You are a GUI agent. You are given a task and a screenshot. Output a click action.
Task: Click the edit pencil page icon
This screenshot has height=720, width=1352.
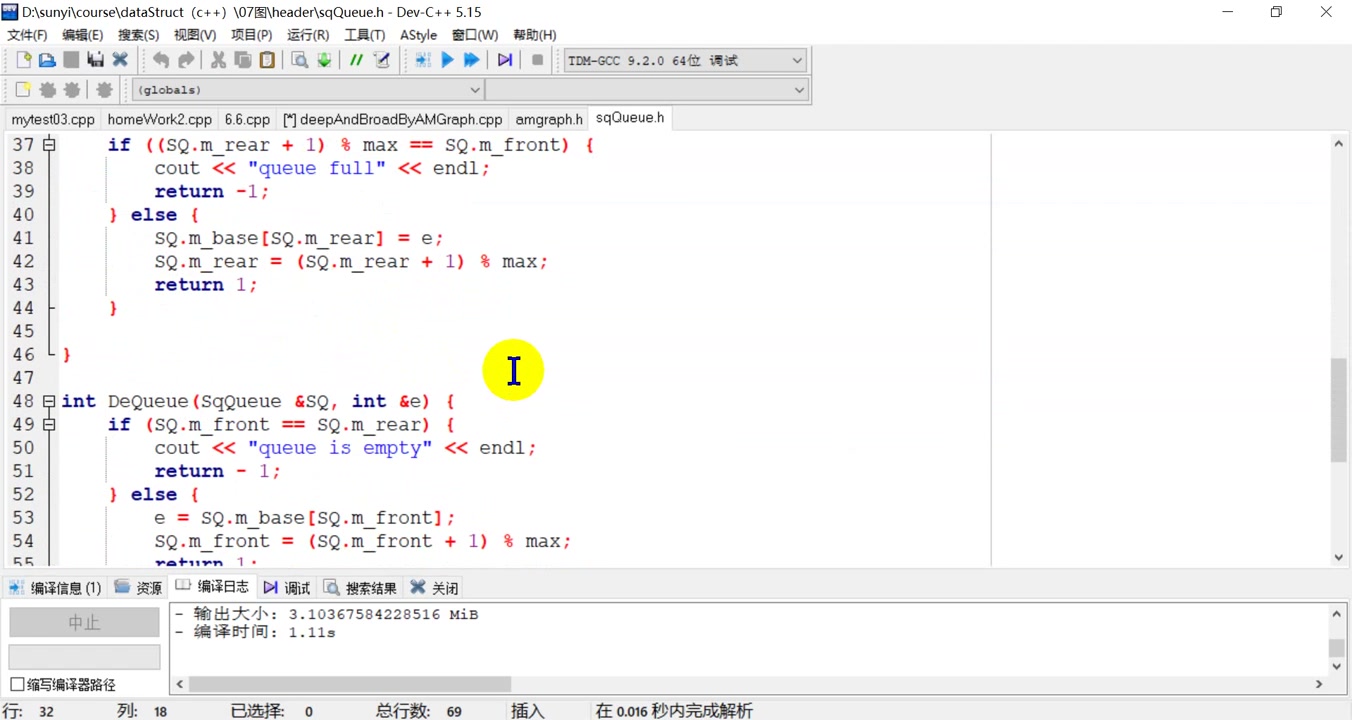tap(381, 60)
